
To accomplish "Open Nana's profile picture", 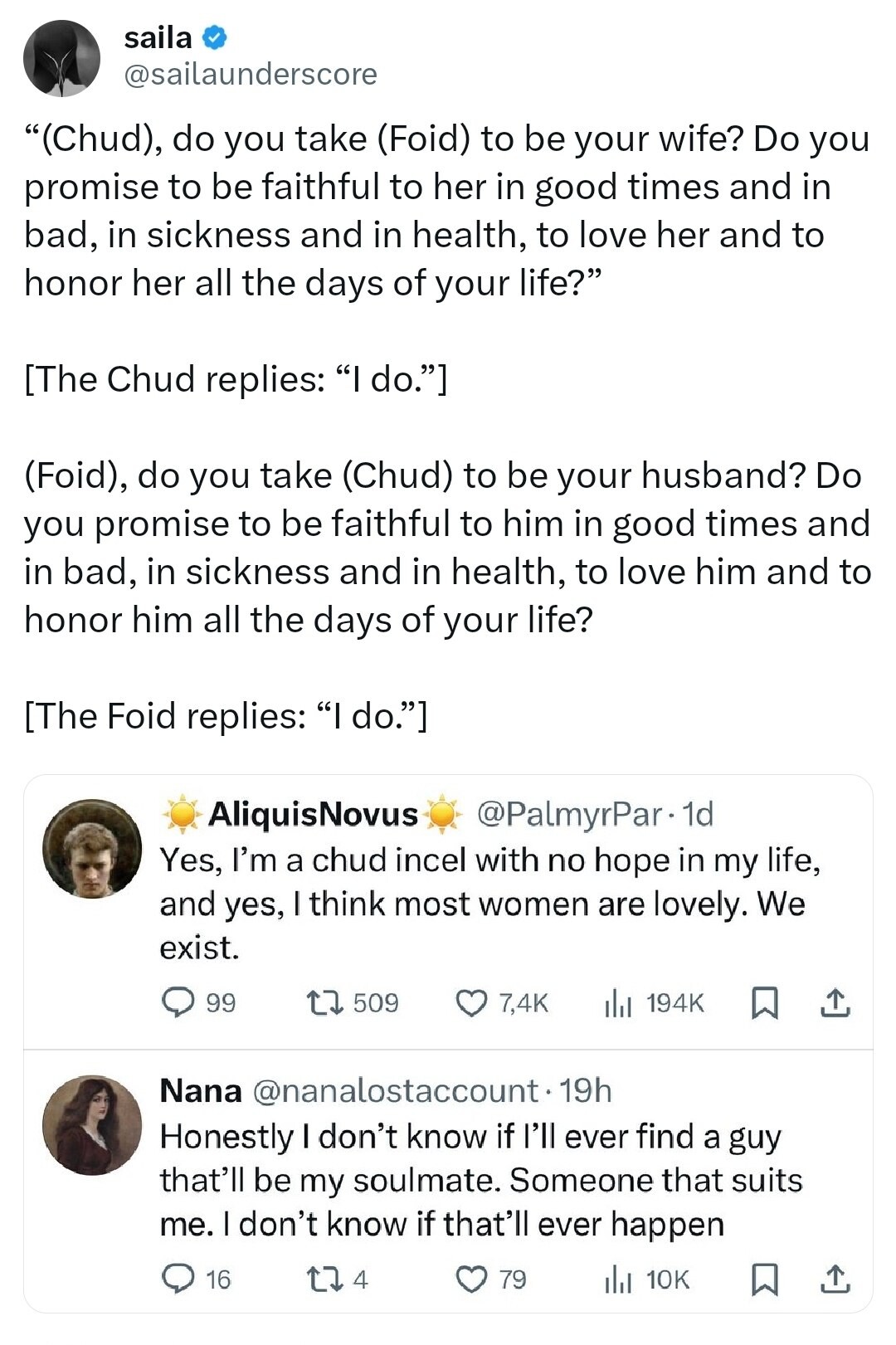I will [x=92, y=1124].
